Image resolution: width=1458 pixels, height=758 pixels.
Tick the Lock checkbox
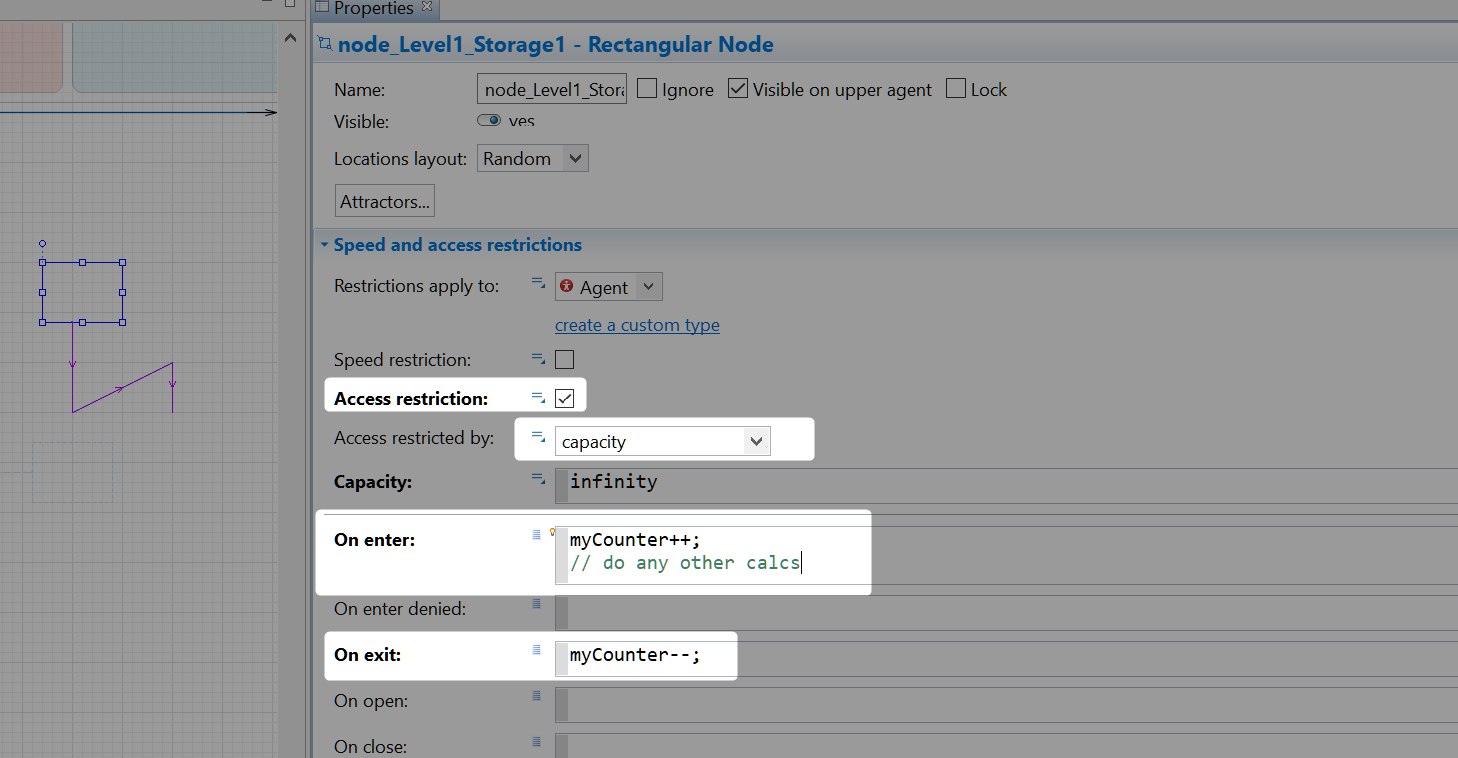click(956, 89)
